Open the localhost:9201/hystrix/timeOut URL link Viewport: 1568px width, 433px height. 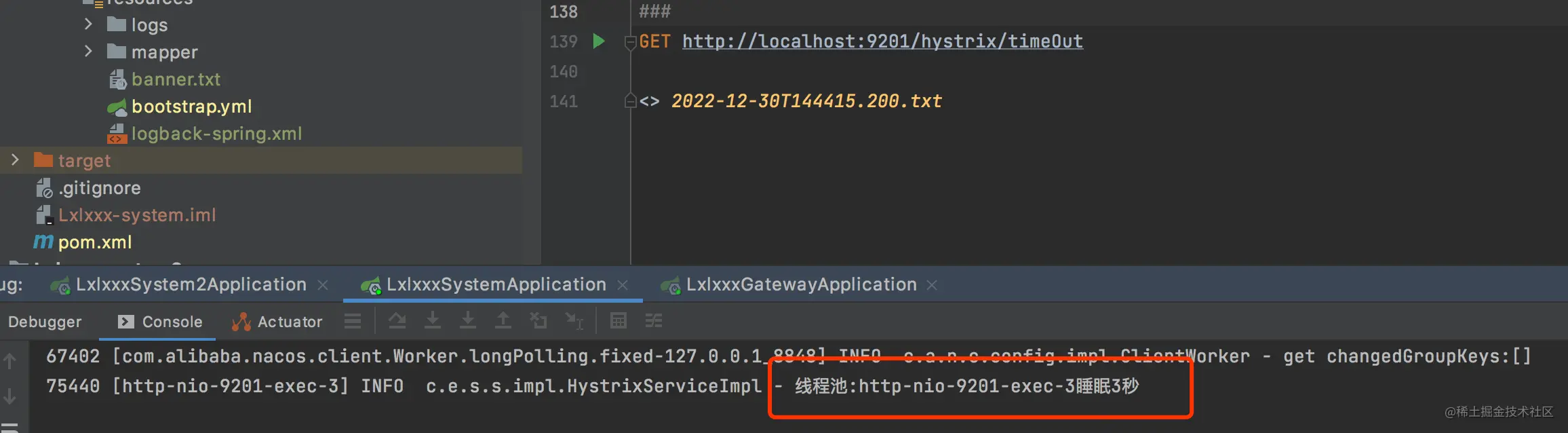point(882,41)
